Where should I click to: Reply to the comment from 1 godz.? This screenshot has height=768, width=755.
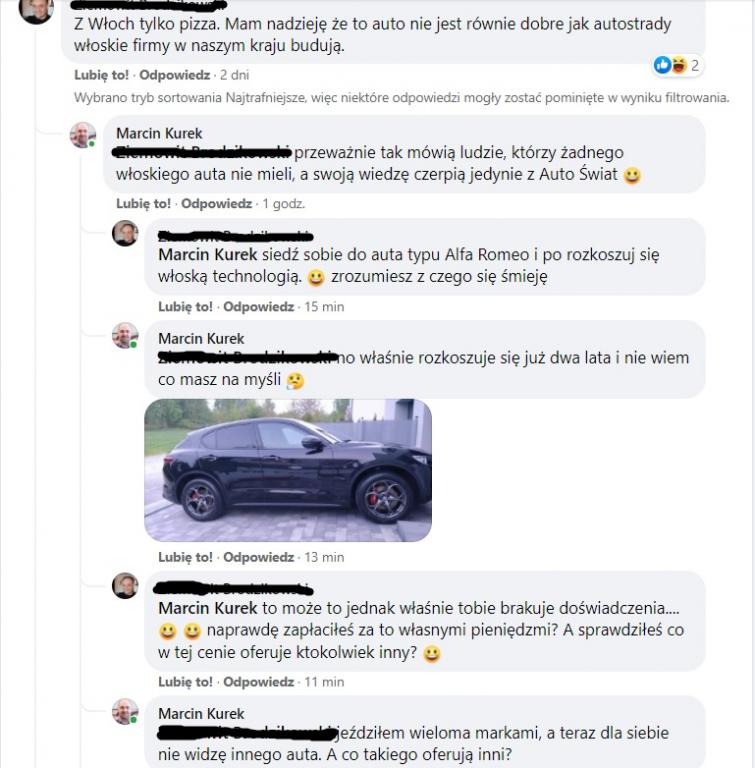coord(217,203)
